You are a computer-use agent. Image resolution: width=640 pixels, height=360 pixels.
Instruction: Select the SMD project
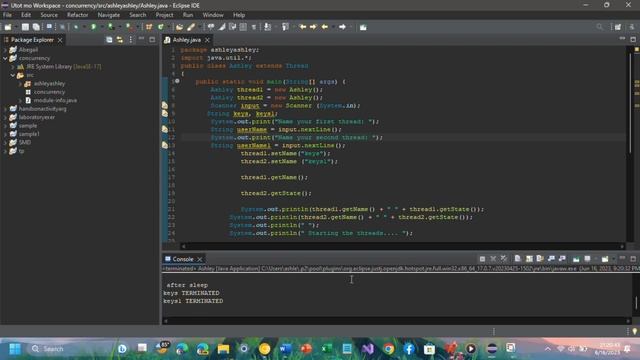24,142
